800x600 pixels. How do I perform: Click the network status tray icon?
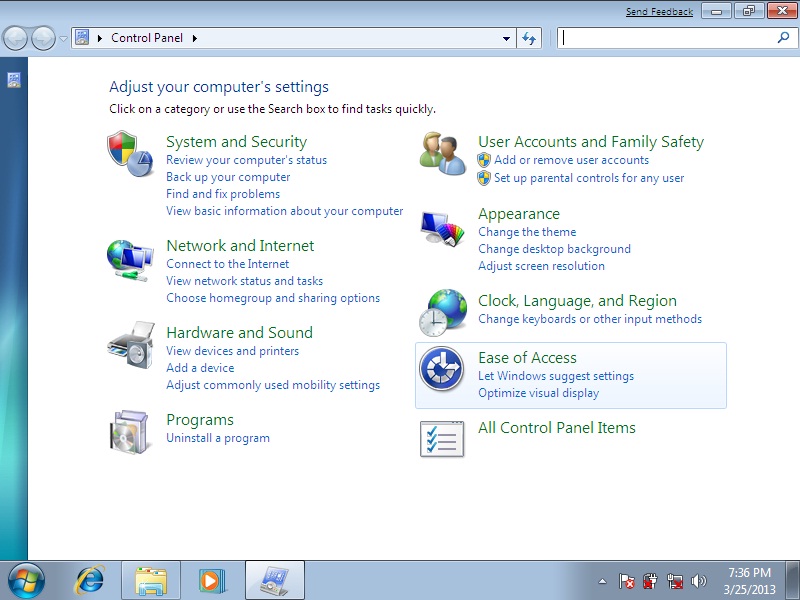(x=674, y=581)
